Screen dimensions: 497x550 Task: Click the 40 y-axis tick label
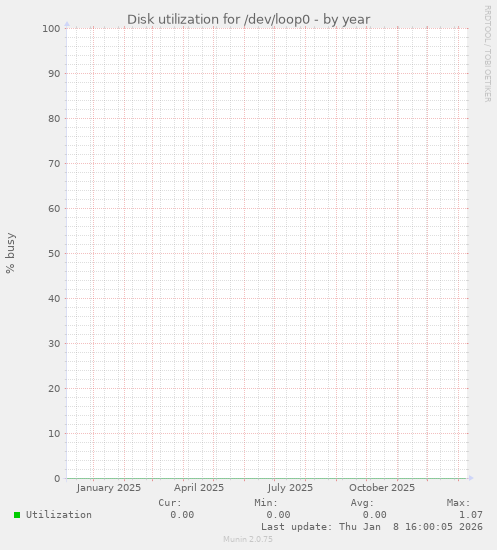click(54, 299)
